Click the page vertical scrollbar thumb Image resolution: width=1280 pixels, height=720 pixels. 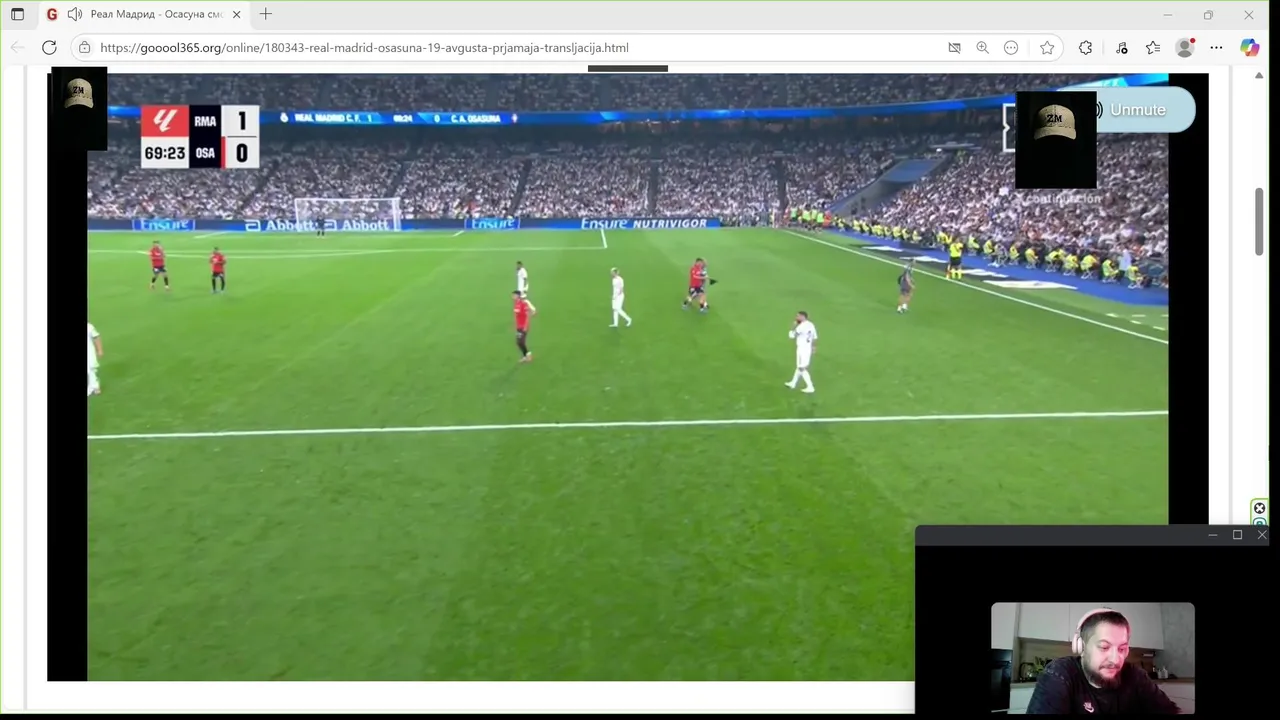pyautogui.click(x=1260, y=221)
